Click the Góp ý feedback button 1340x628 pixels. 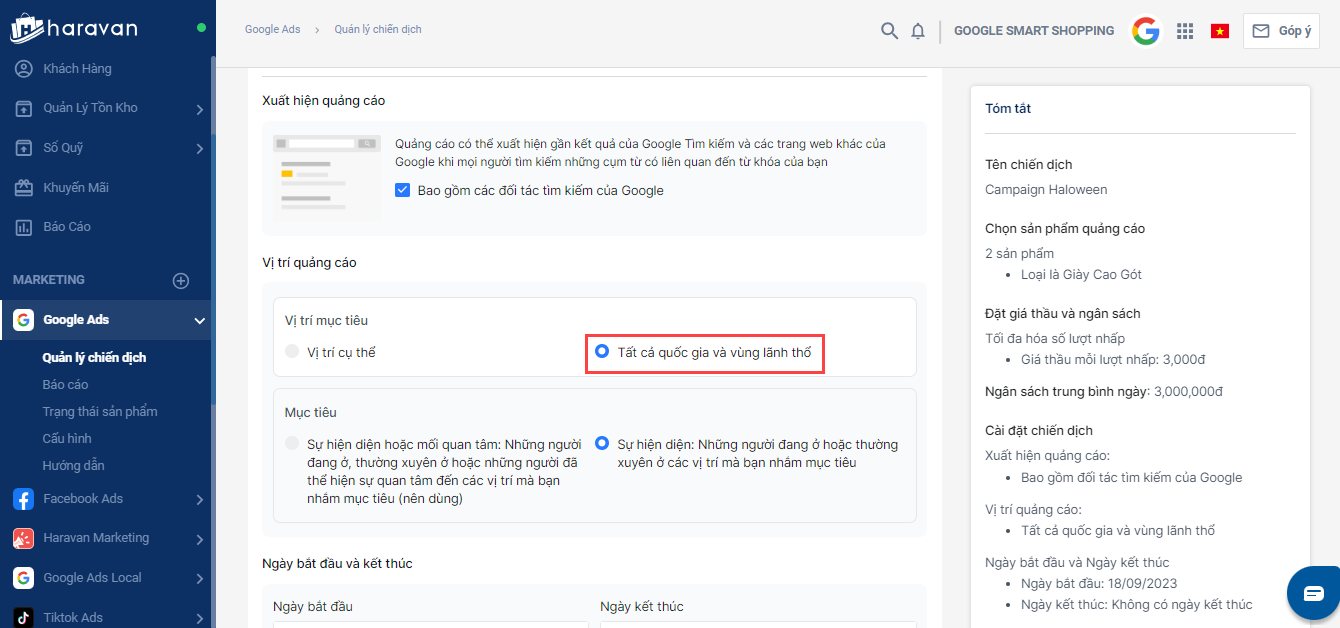pos(1281,31)
